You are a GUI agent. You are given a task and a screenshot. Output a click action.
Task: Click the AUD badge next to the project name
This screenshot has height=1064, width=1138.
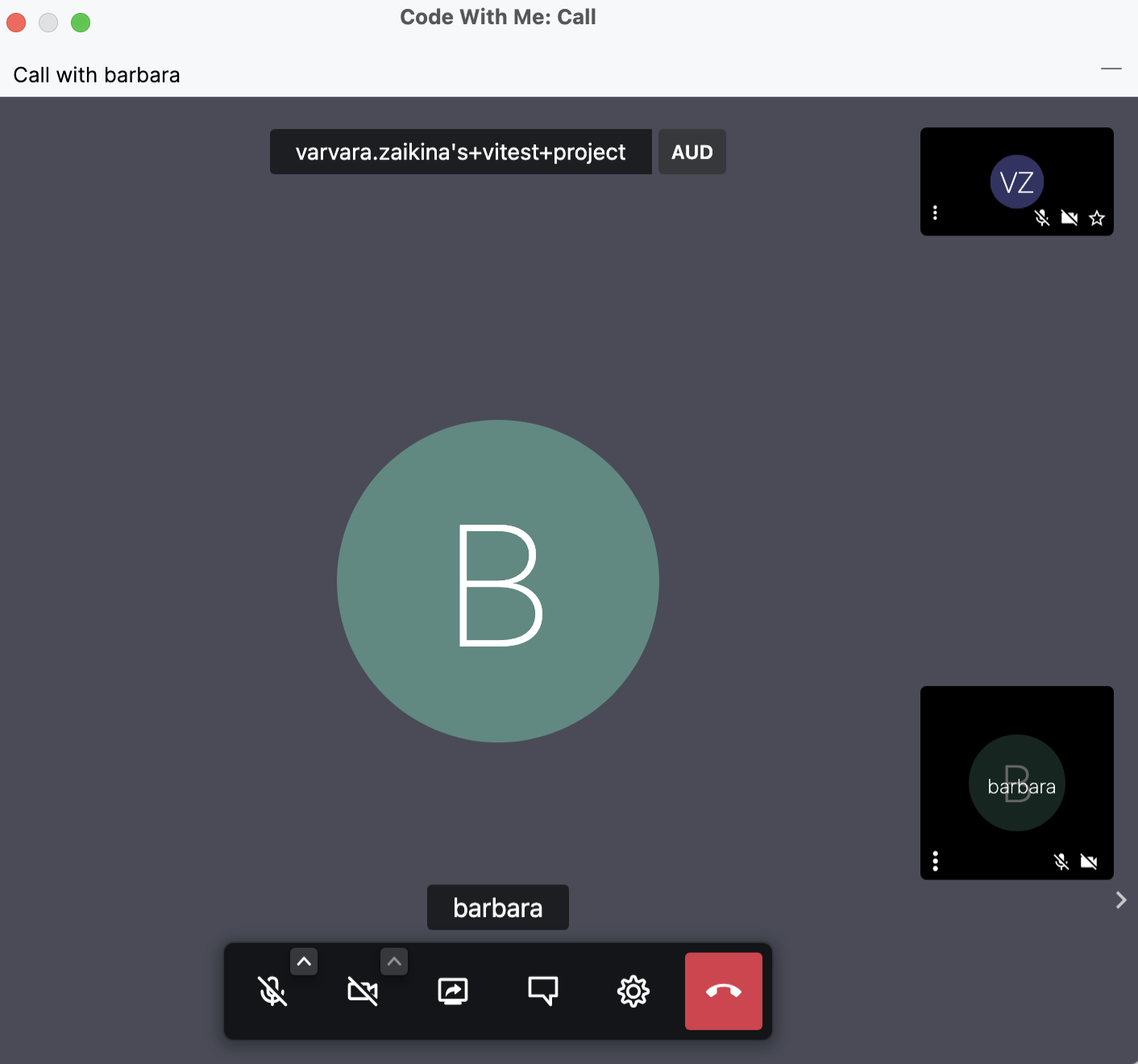[x=692, y=152]
